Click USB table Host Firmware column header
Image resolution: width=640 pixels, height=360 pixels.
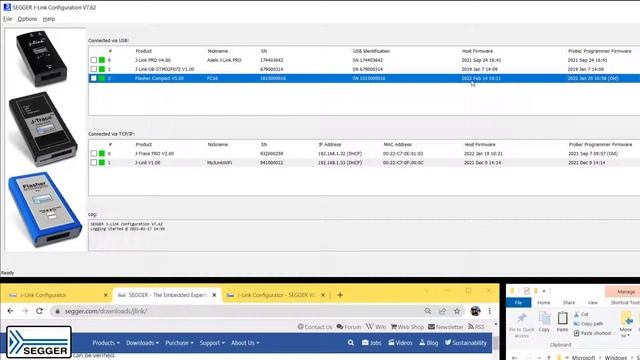(477, 51)
